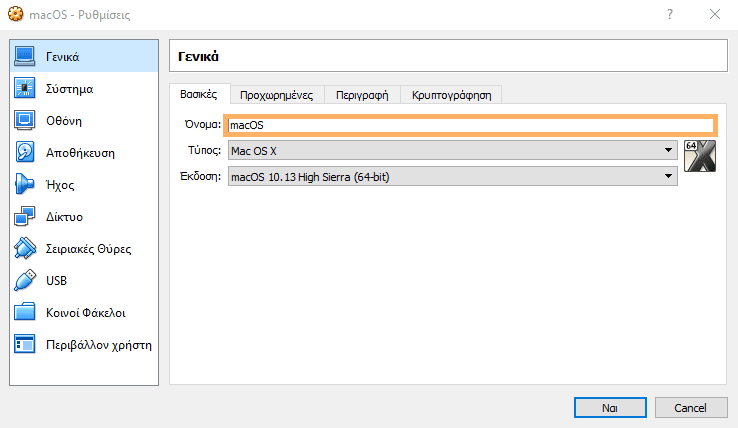Click the Αποθήκευση disk icon
Viewport: 738px width, 428px height.
(x=24, y=152)
